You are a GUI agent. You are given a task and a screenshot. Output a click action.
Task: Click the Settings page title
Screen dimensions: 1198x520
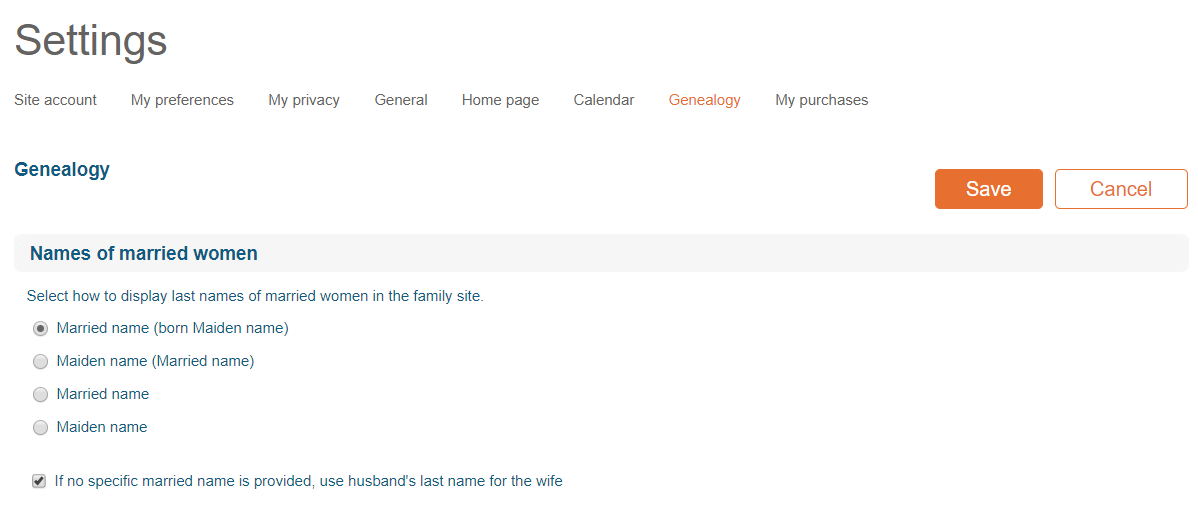click(x=91, y=40)
